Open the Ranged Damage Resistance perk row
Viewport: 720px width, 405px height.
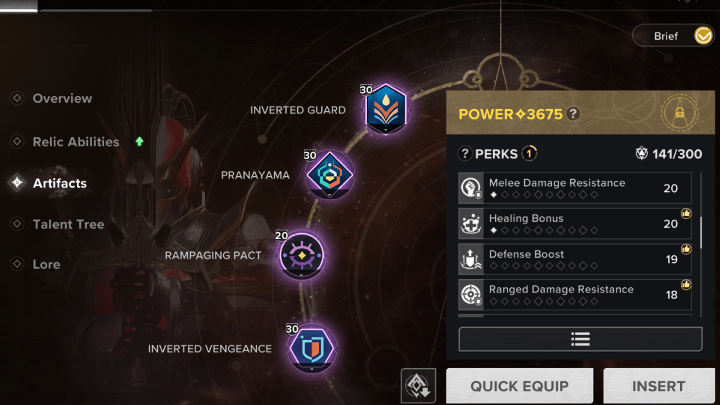[x=575, y=295]
